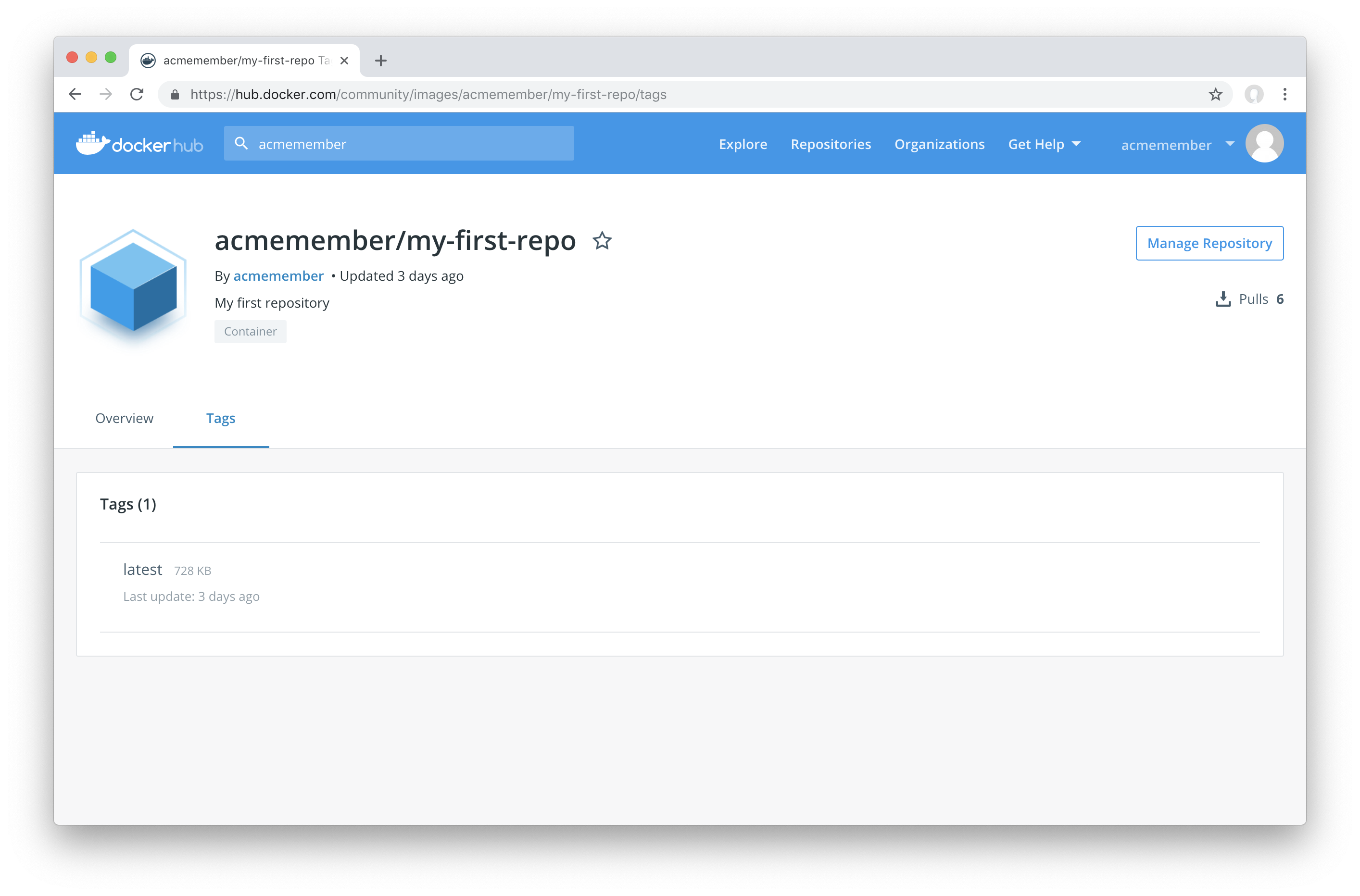Open the Explore section in the navbar

[743, 144]
